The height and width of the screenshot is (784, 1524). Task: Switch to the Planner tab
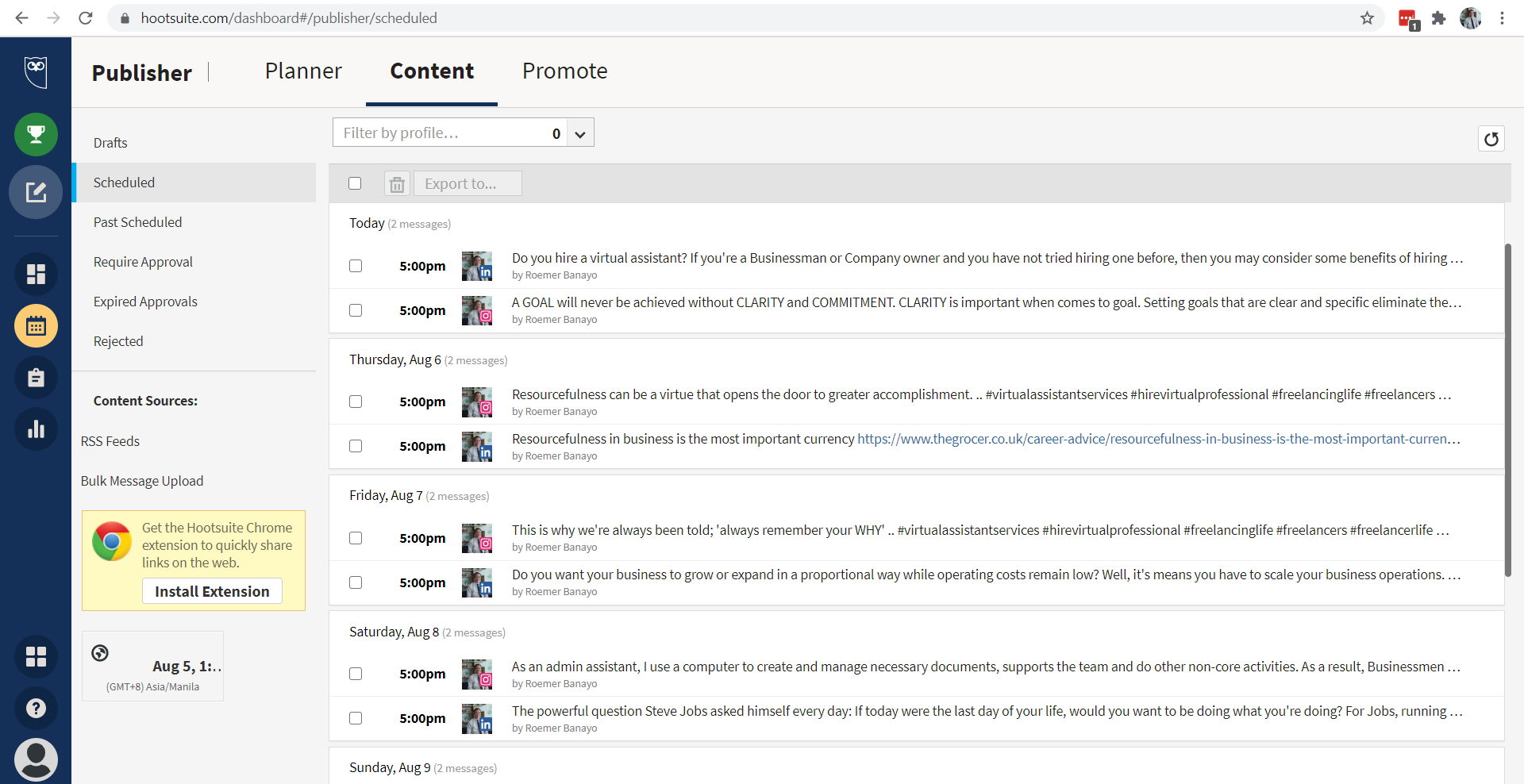pyautogui.click(x=303, y=71)
